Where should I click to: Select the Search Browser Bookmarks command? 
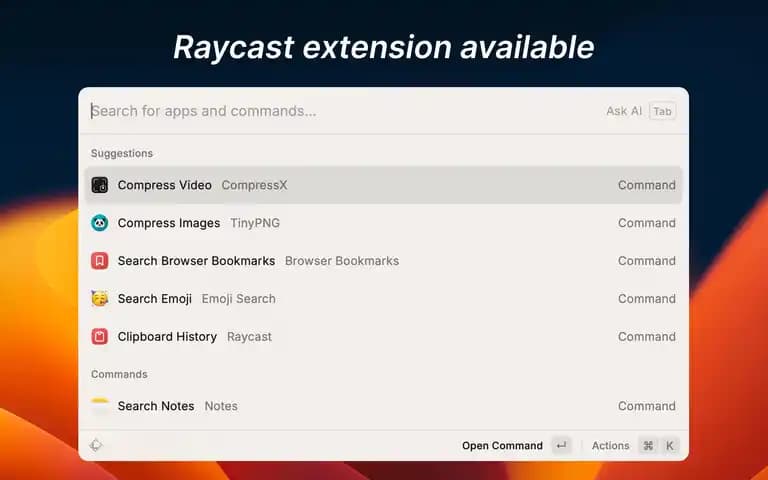tap(384, 261)
